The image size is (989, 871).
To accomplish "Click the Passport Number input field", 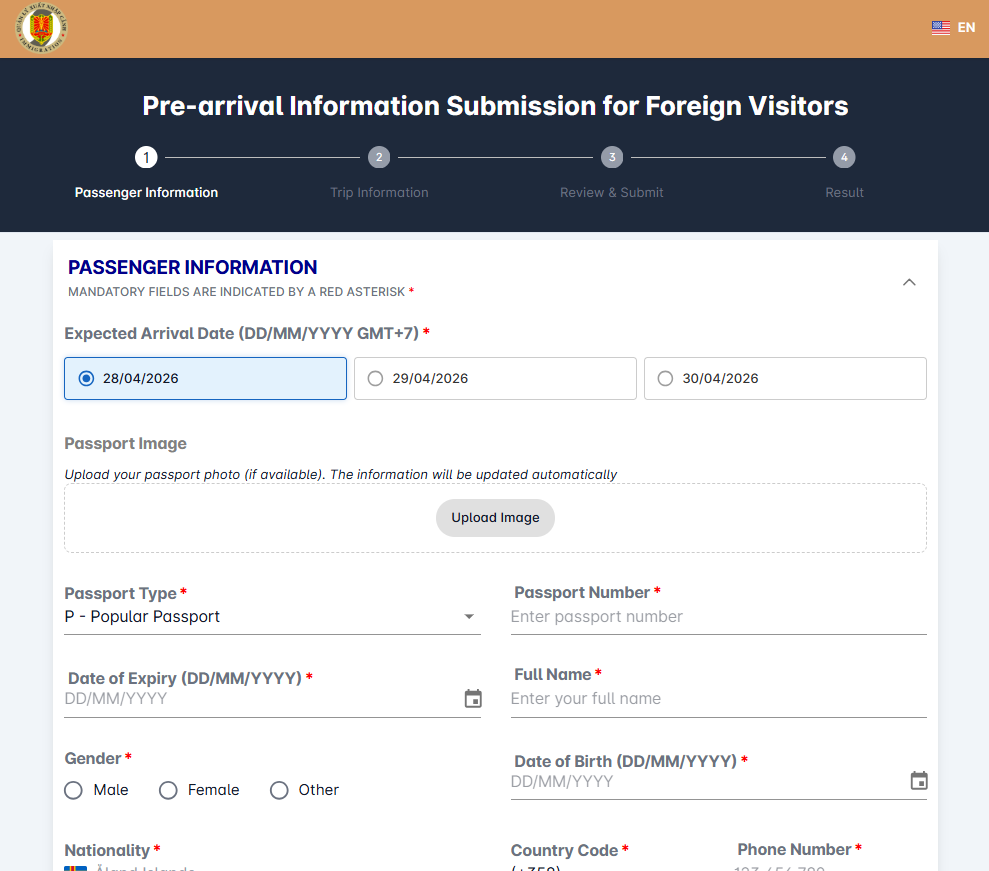I will coord(718,616).
